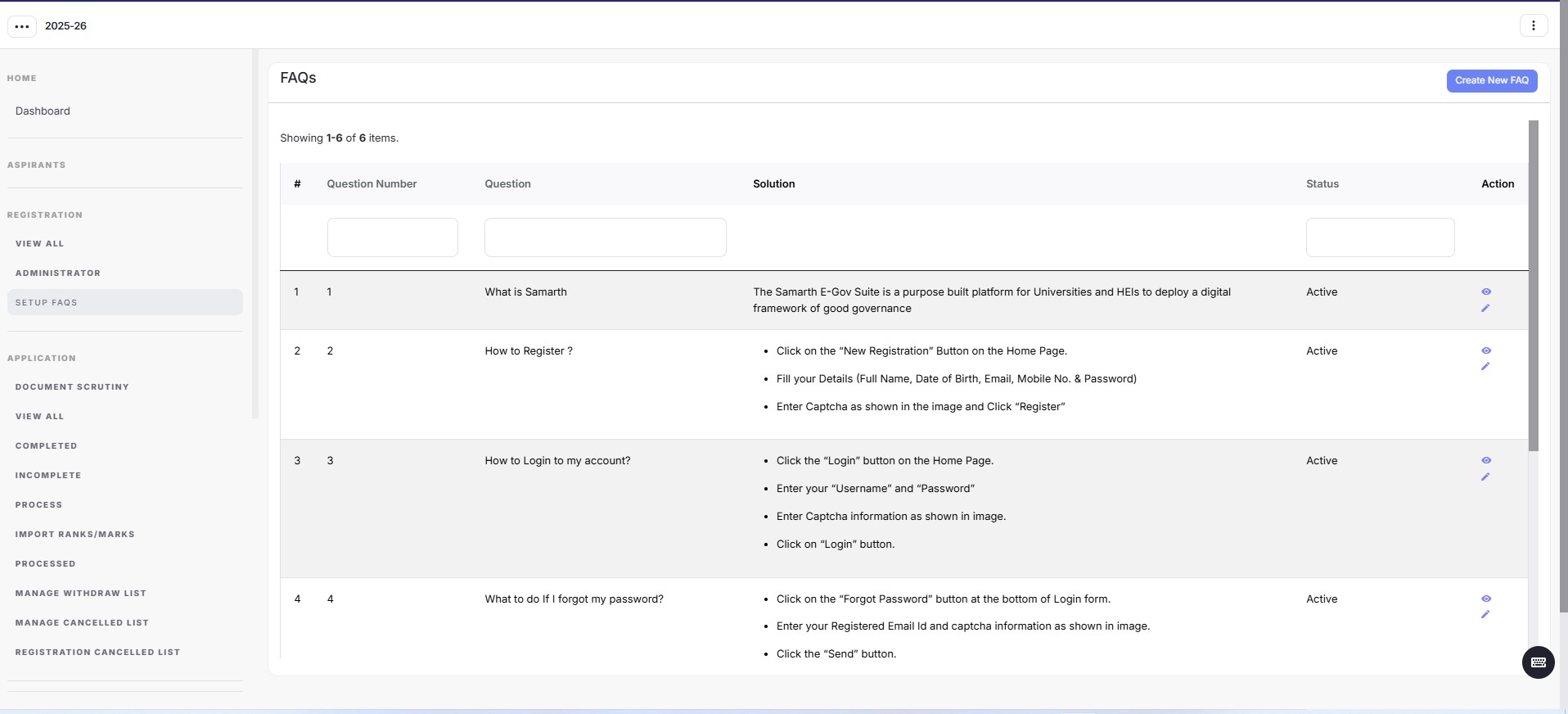Viewport: 1568px width, 714px height.
Task: Edit the "How to Register ?" FAQ pencil icon
Action: (1485, 367)
